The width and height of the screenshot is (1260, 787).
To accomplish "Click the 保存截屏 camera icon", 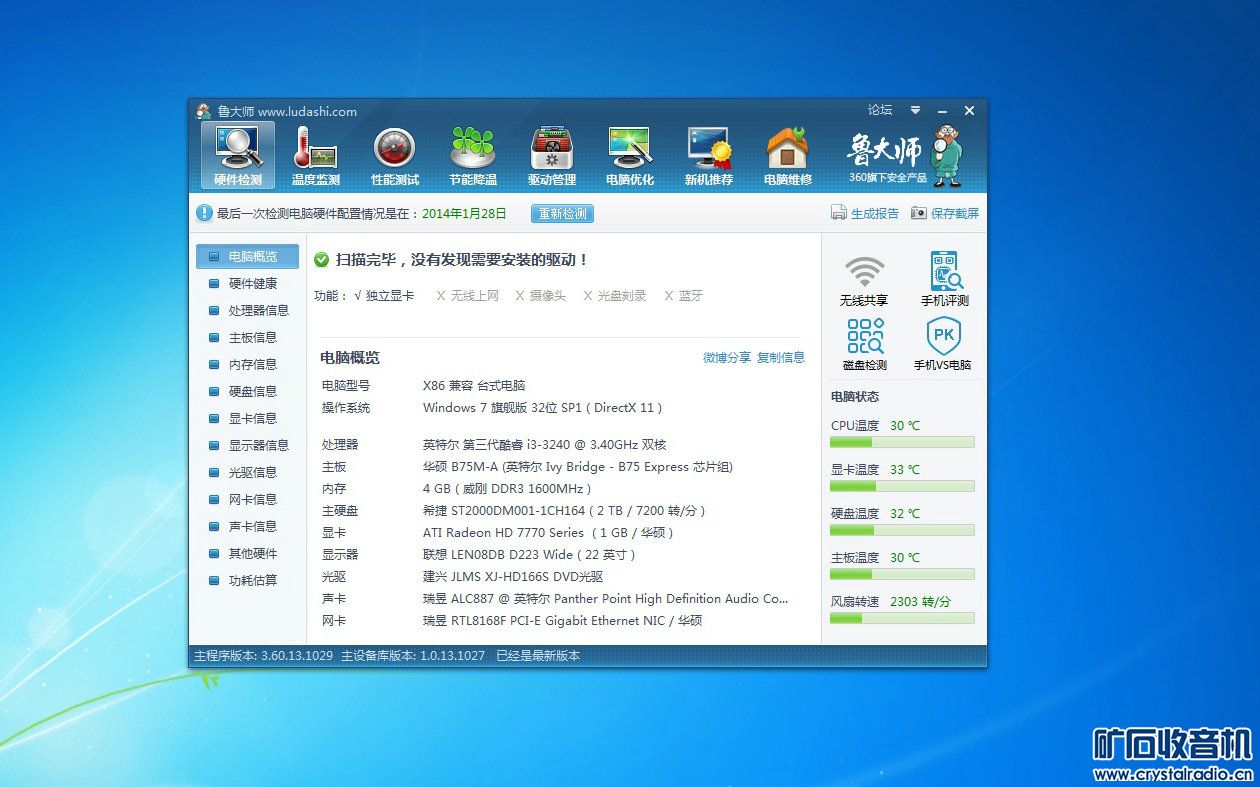I will pyautogui.click(x=919, y=213).
